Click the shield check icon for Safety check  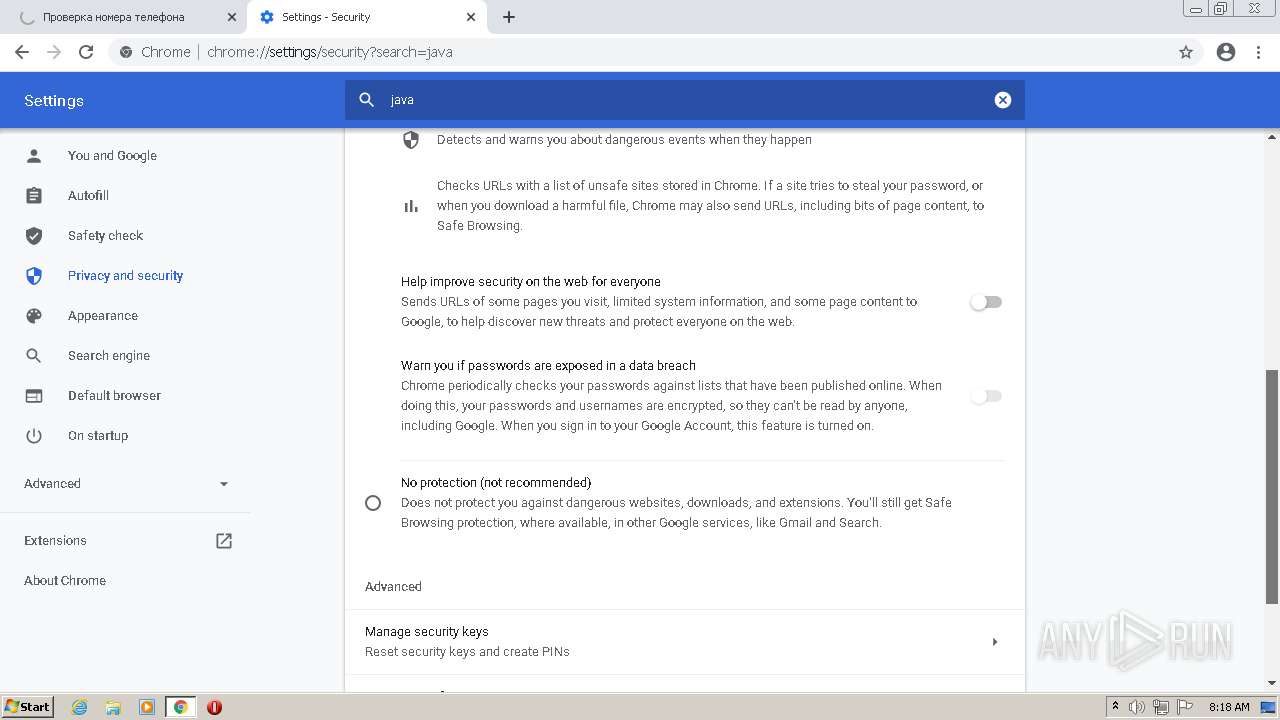[x=34, y=236]
